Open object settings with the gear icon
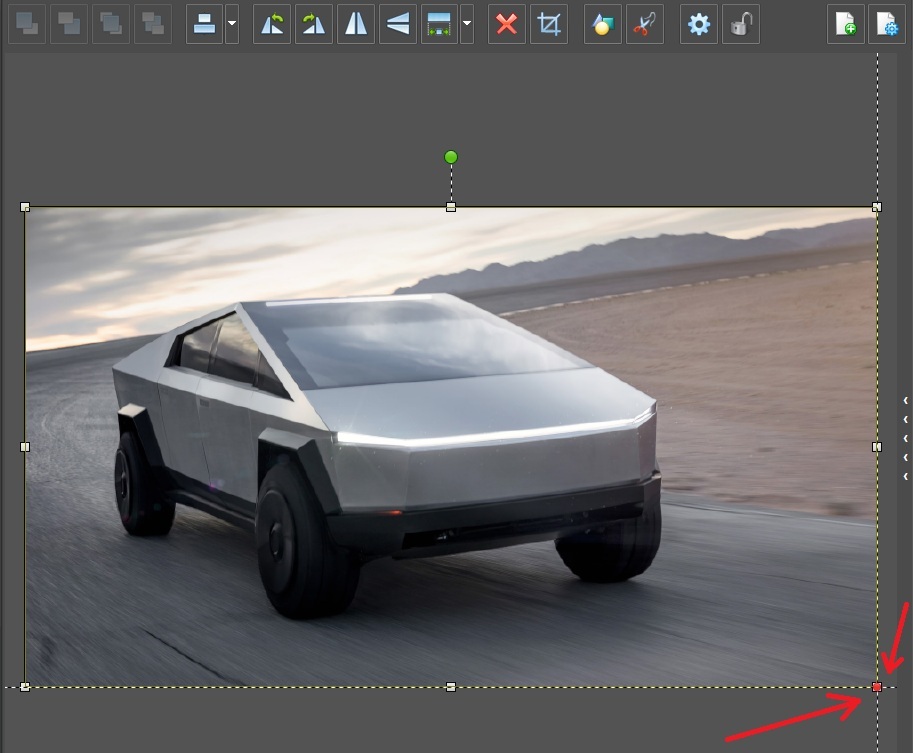Image resolution: width=913 pixels, height=753 pixels. coord(699,24)
